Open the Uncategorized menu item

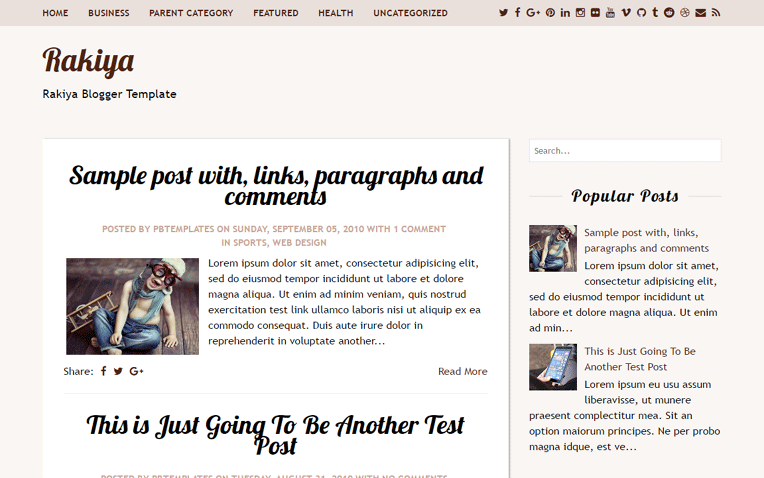point(410,13)
